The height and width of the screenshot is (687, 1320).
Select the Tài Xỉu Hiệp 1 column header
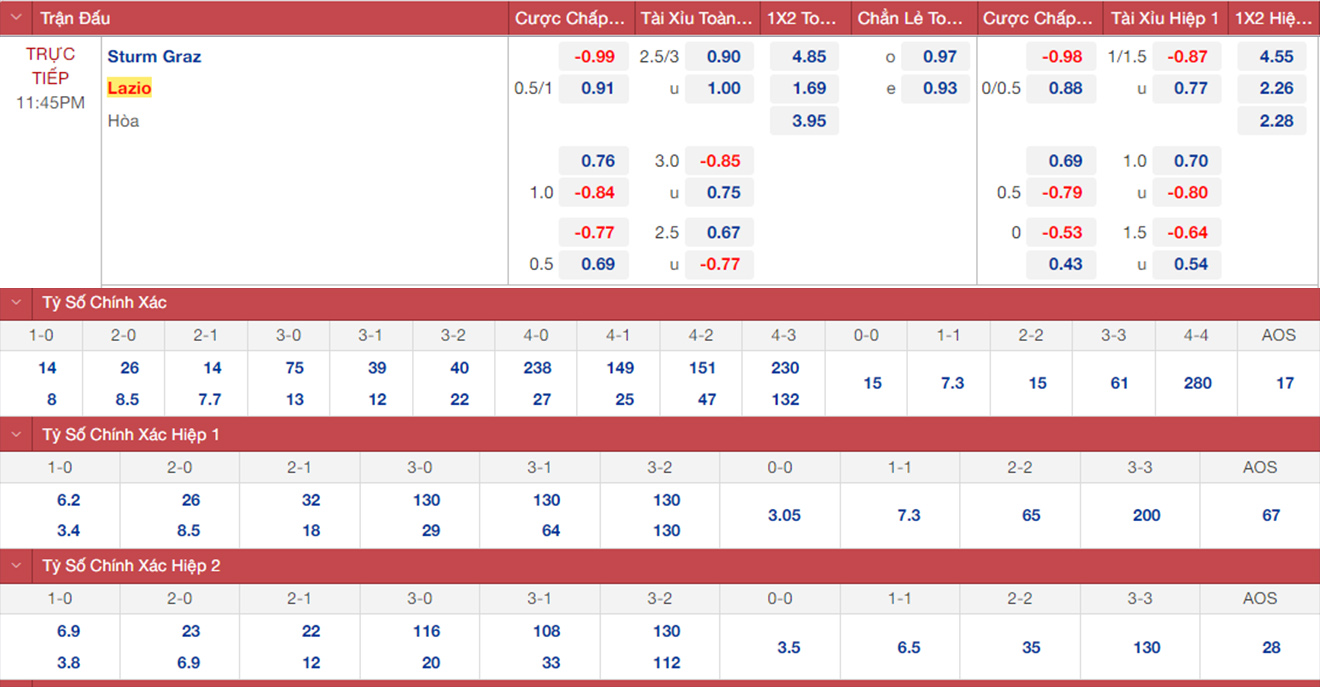point(1164,18)
